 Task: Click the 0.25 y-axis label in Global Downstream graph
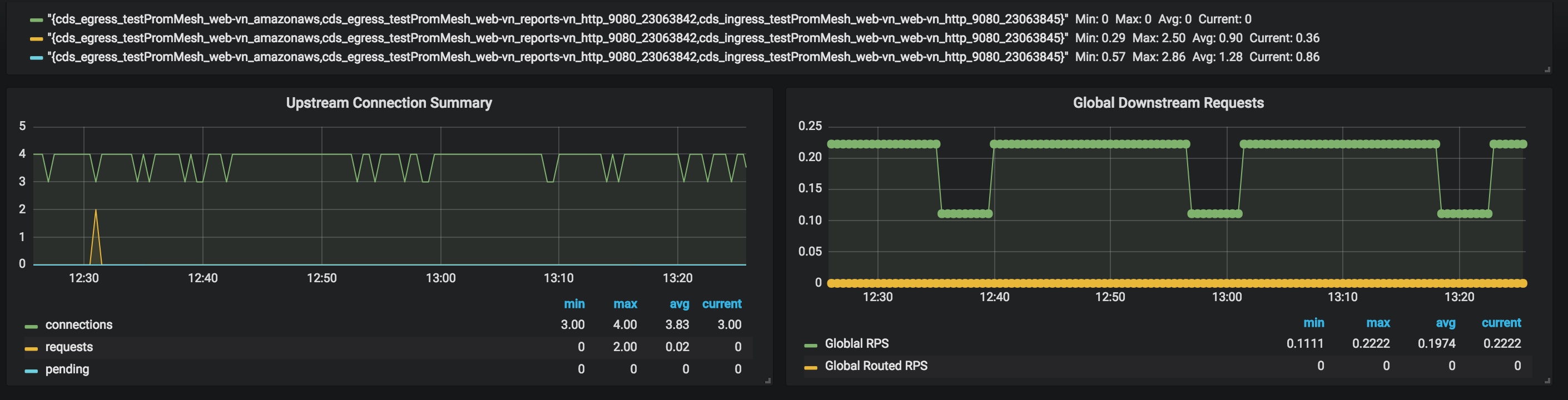pos(810,126)
